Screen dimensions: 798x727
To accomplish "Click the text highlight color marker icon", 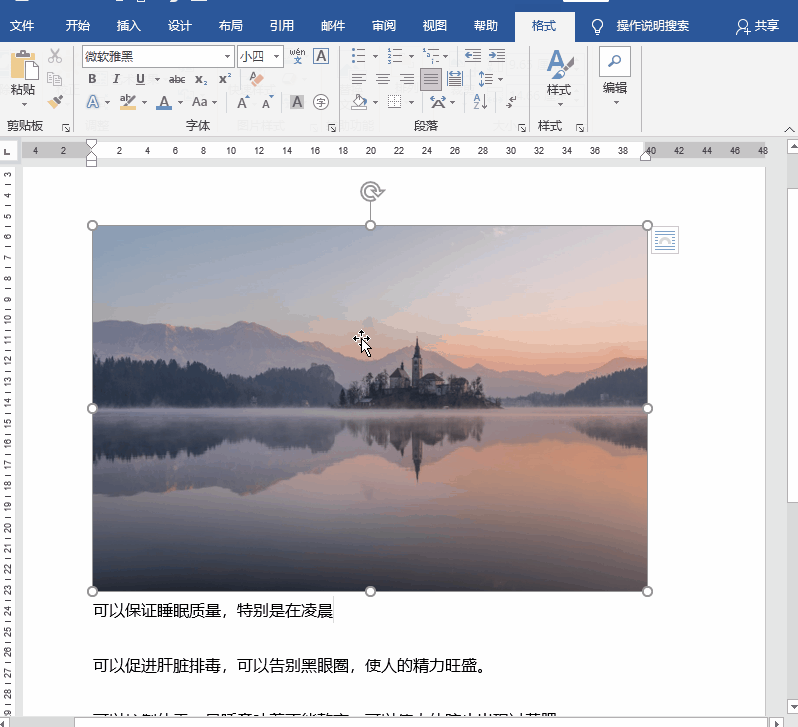I will tap(127, 102).
